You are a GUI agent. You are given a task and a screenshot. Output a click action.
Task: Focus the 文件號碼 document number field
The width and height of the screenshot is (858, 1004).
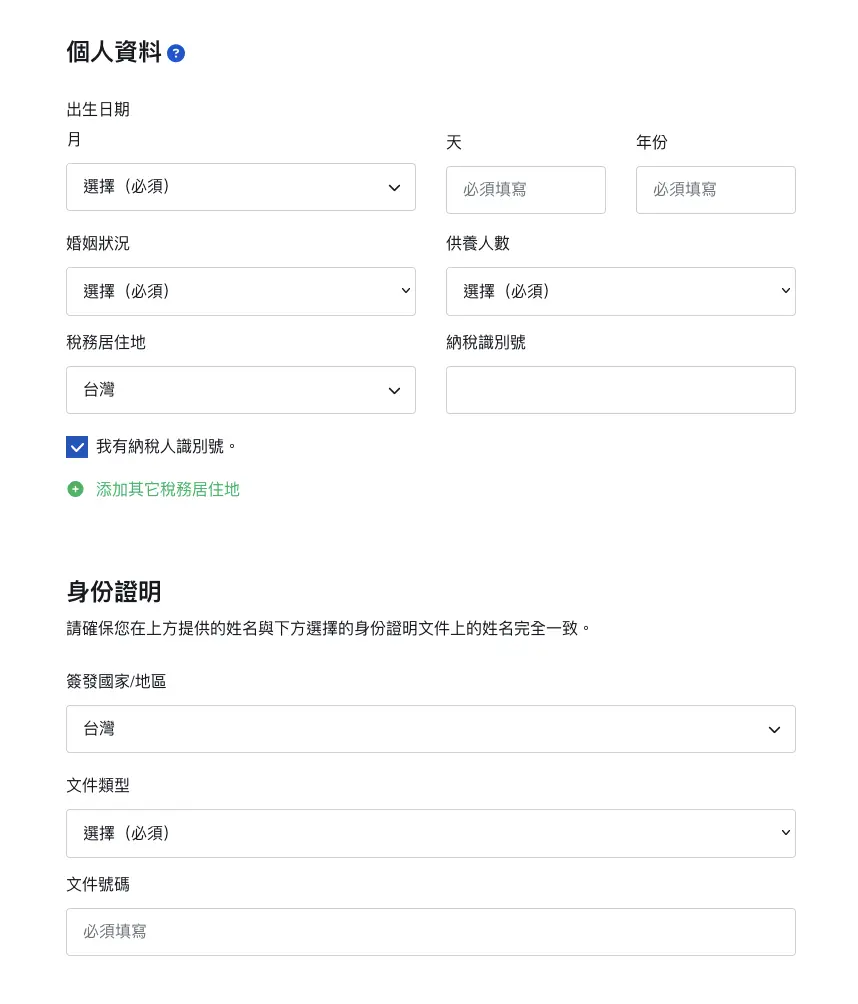[430, 931]
